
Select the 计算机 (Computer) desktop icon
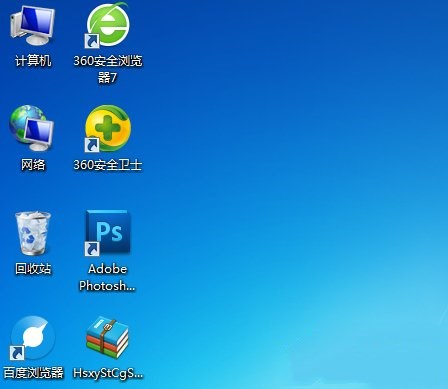[33, 26]
